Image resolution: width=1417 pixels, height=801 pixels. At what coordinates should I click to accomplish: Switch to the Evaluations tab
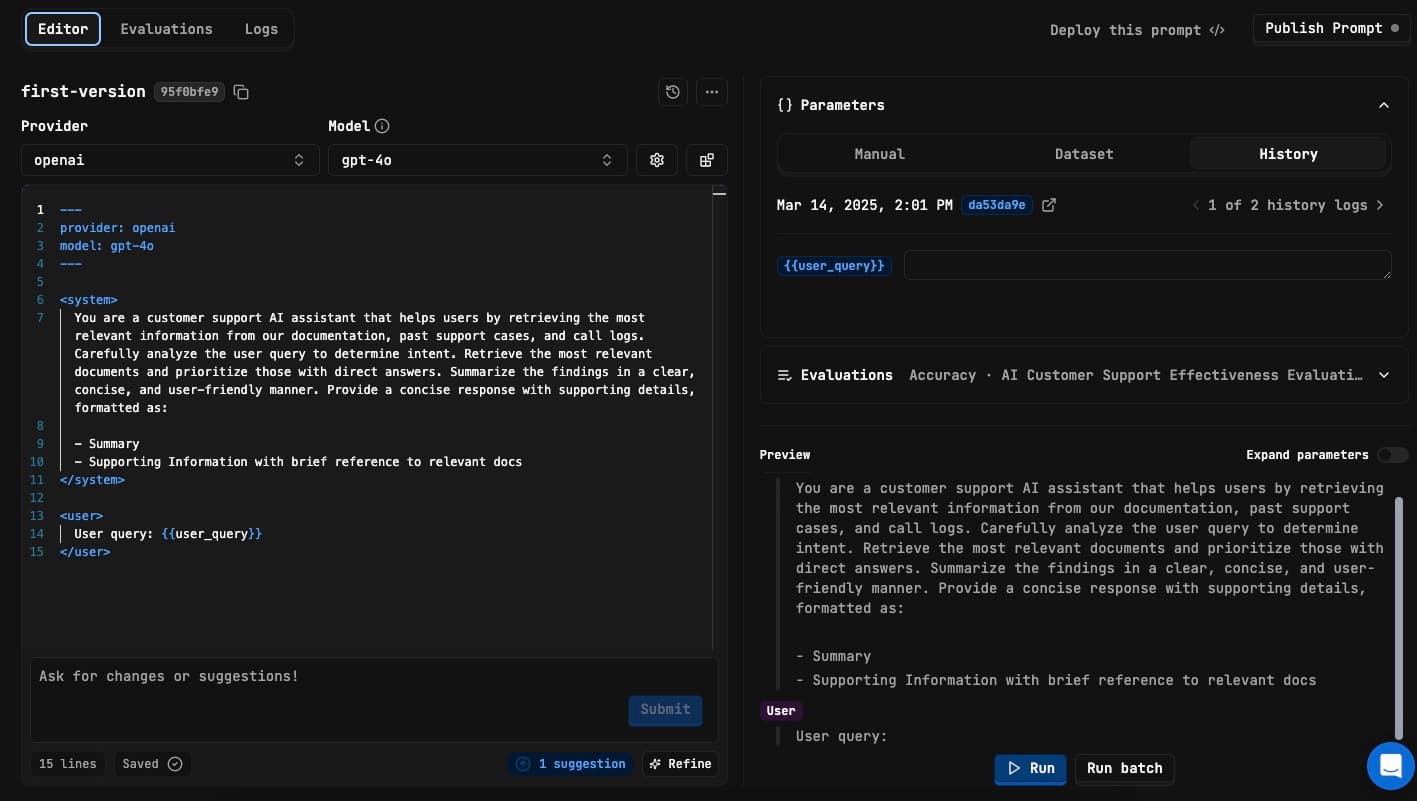(166, 29)
